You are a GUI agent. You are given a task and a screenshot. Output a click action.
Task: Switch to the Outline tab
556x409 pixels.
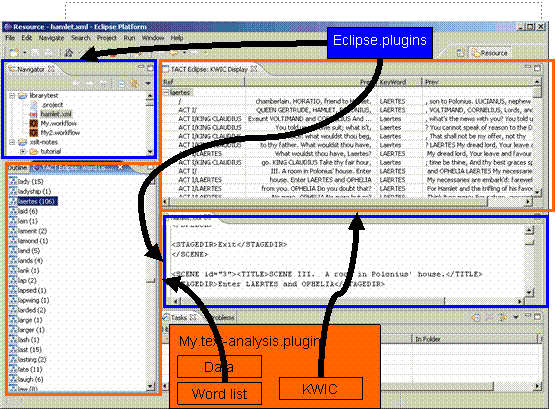pyautogui.click(x=17, y=167)
